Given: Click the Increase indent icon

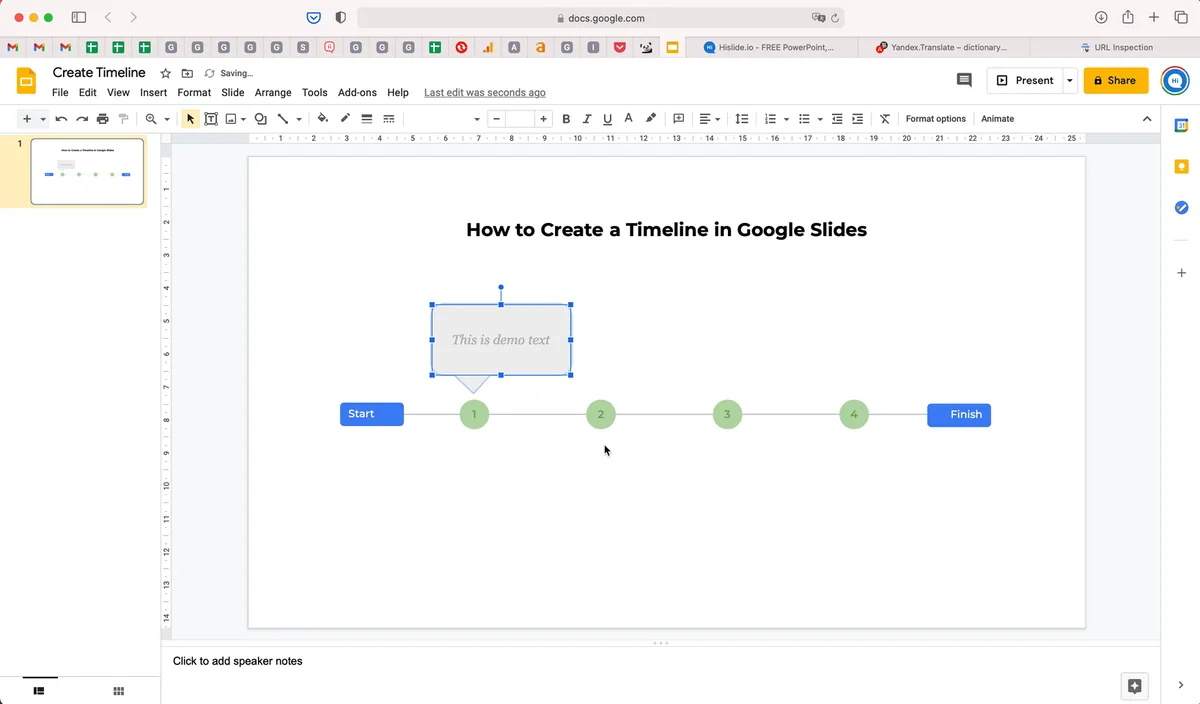Looking at the screenshot, I should click(x=858, y=119).
